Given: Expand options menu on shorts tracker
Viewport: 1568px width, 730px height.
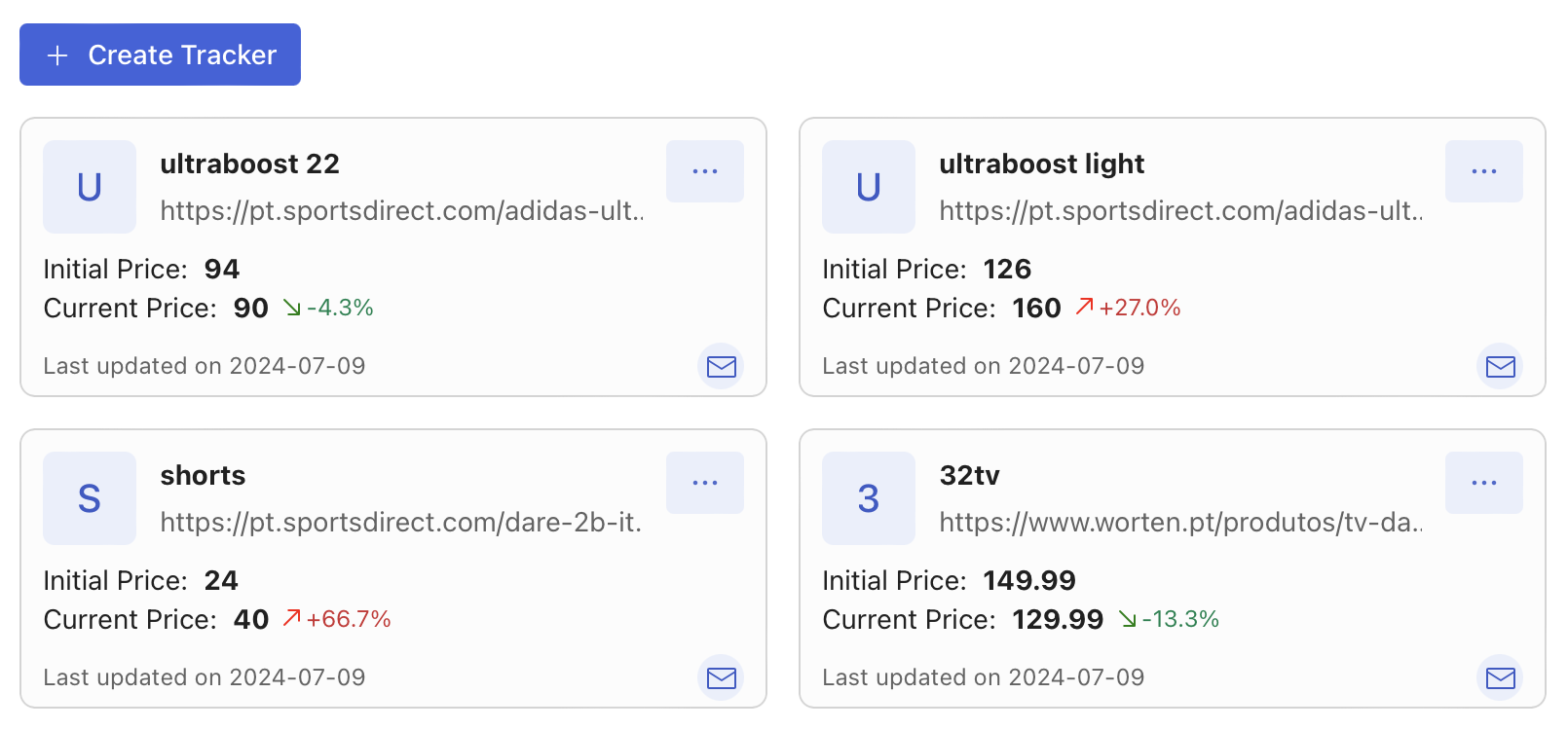Looking at the screenshot, I should click(705, 483).
